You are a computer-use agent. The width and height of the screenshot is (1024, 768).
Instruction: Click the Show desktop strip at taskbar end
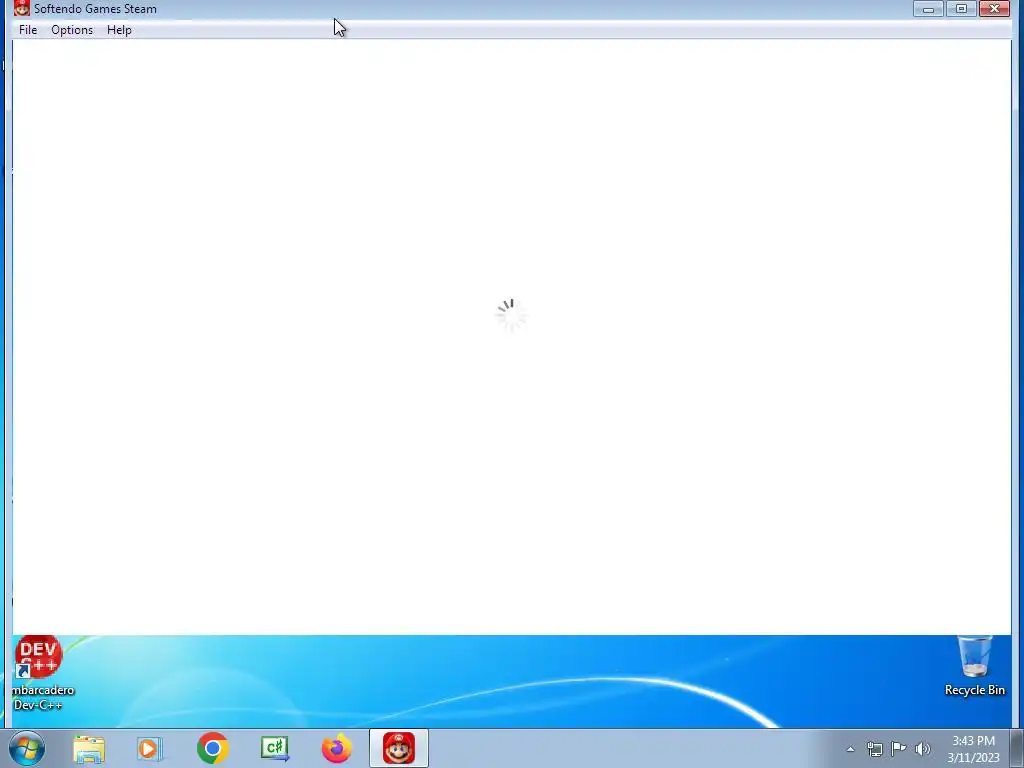coord(1017,748)
